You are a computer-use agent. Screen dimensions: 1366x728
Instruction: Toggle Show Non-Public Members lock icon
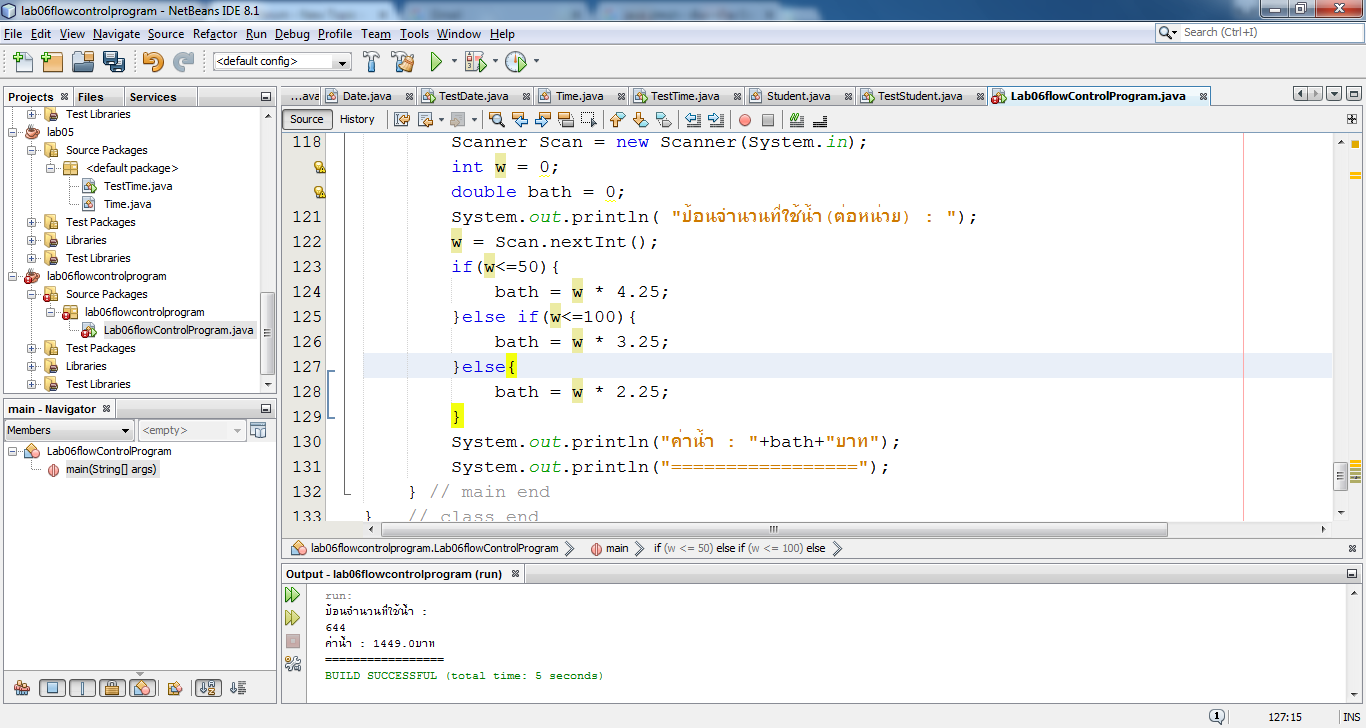point(112,688)
